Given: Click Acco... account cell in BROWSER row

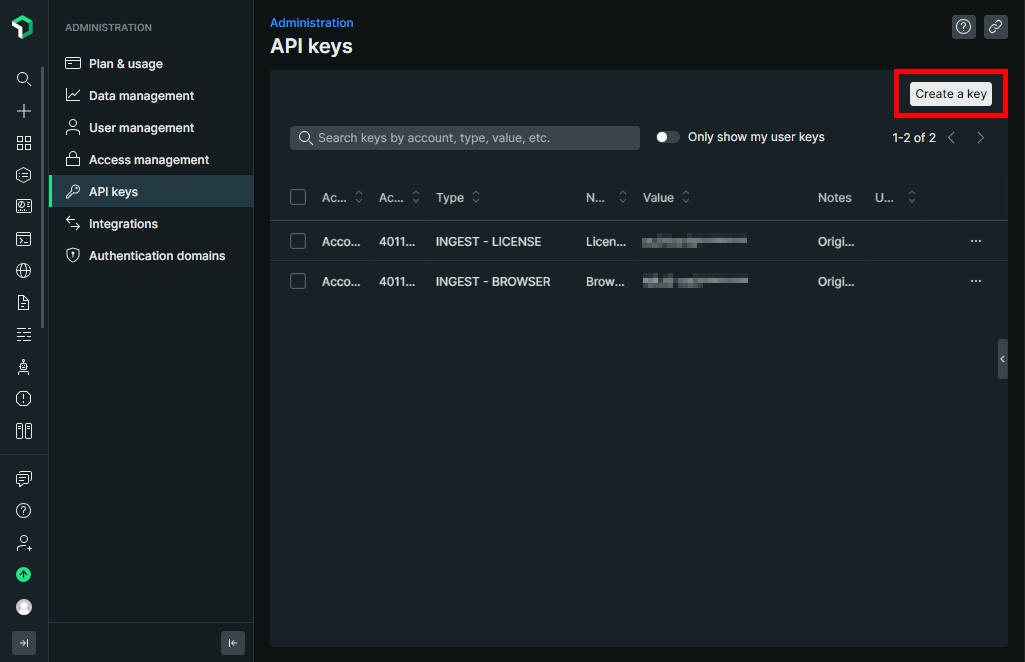Looking at the screenshot, I should [341, 282].
